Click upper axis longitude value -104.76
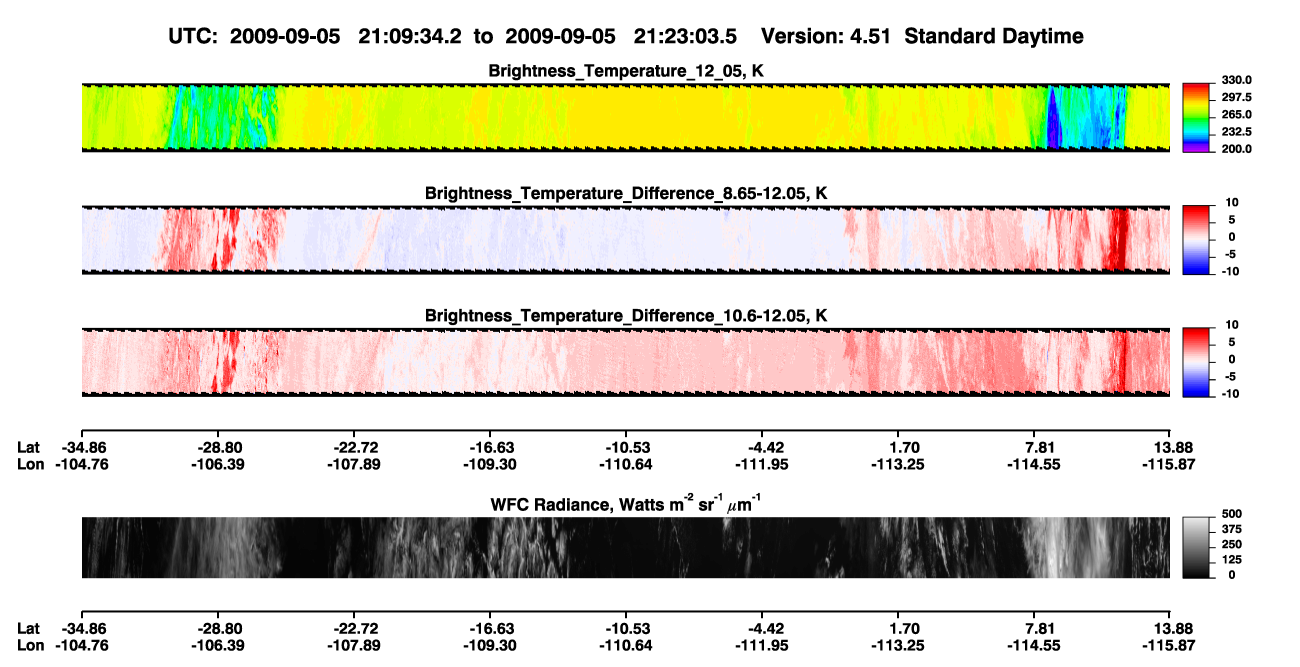Screen dimensions: 1300x667 80,464
